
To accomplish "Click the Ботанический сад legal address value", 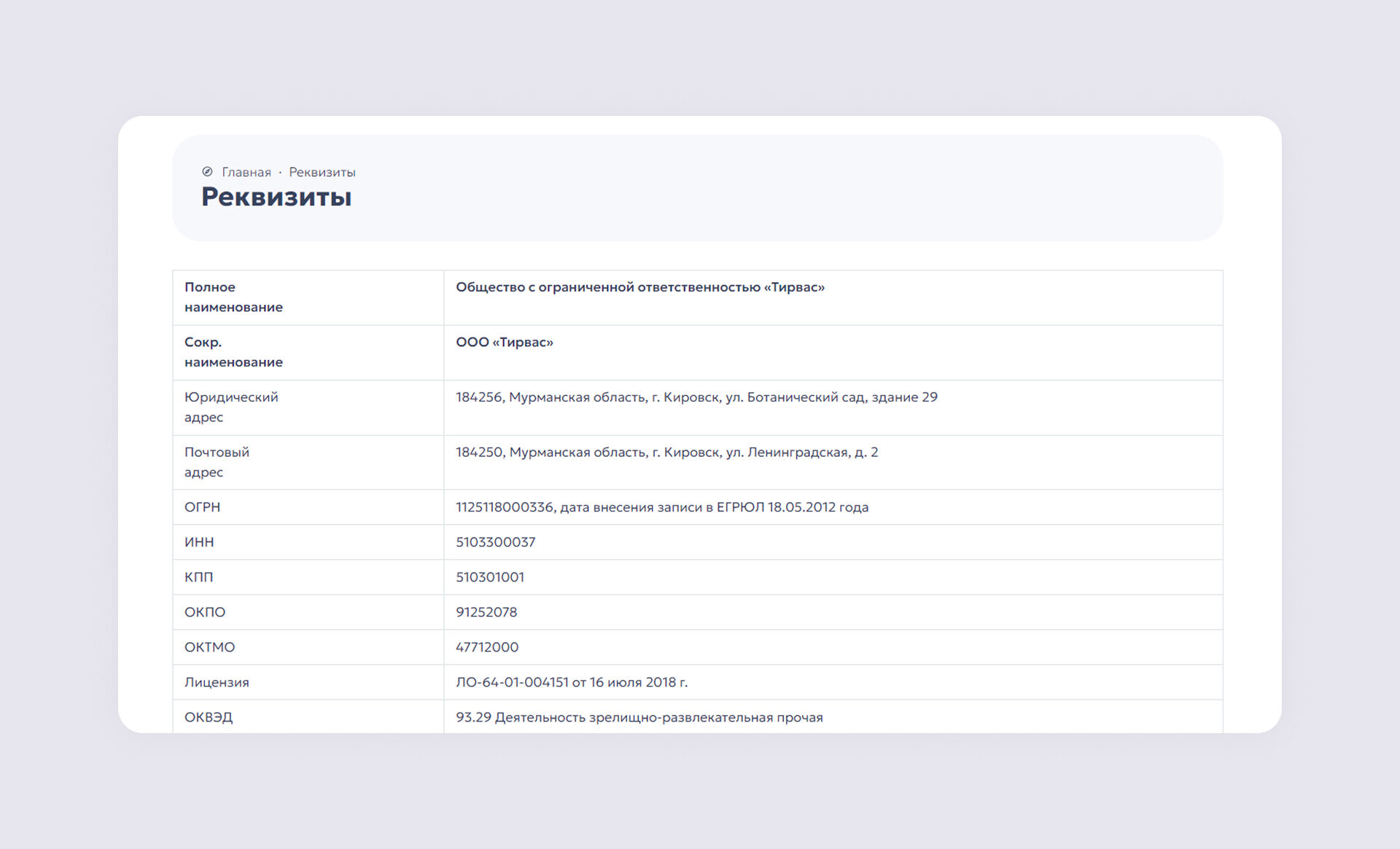I will tap(696, 398).
